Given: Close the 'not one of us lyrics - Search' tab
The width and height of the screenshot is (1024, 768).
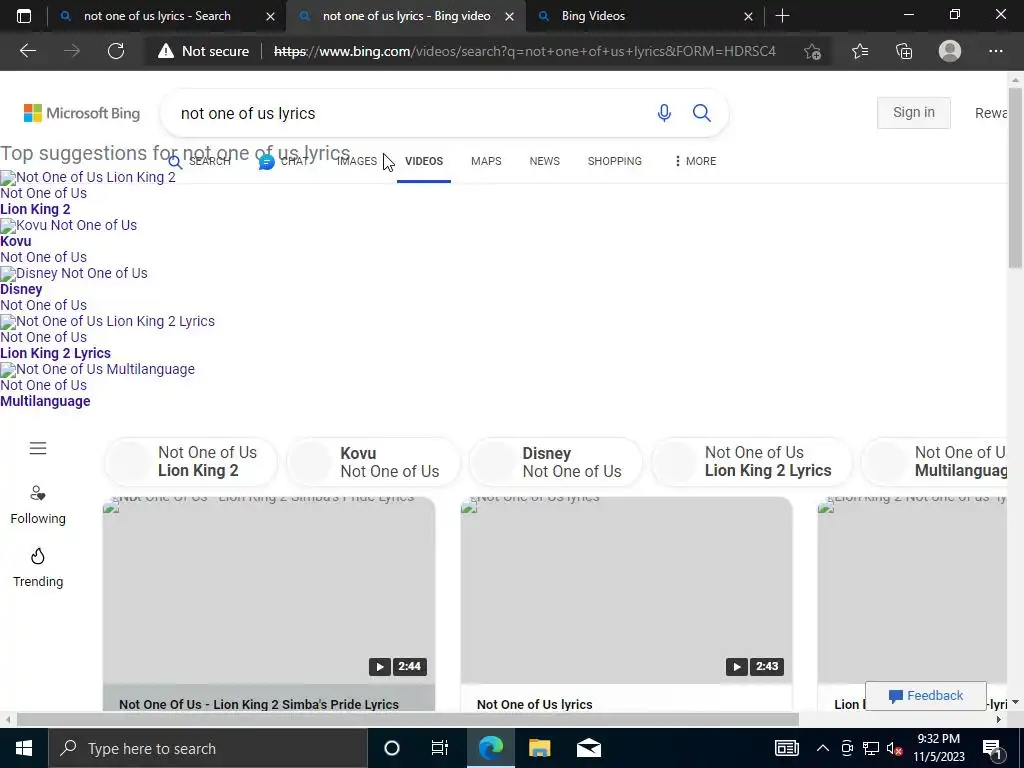Looking at the screenshot, I should pyautogui.click(x=270, y=16).
